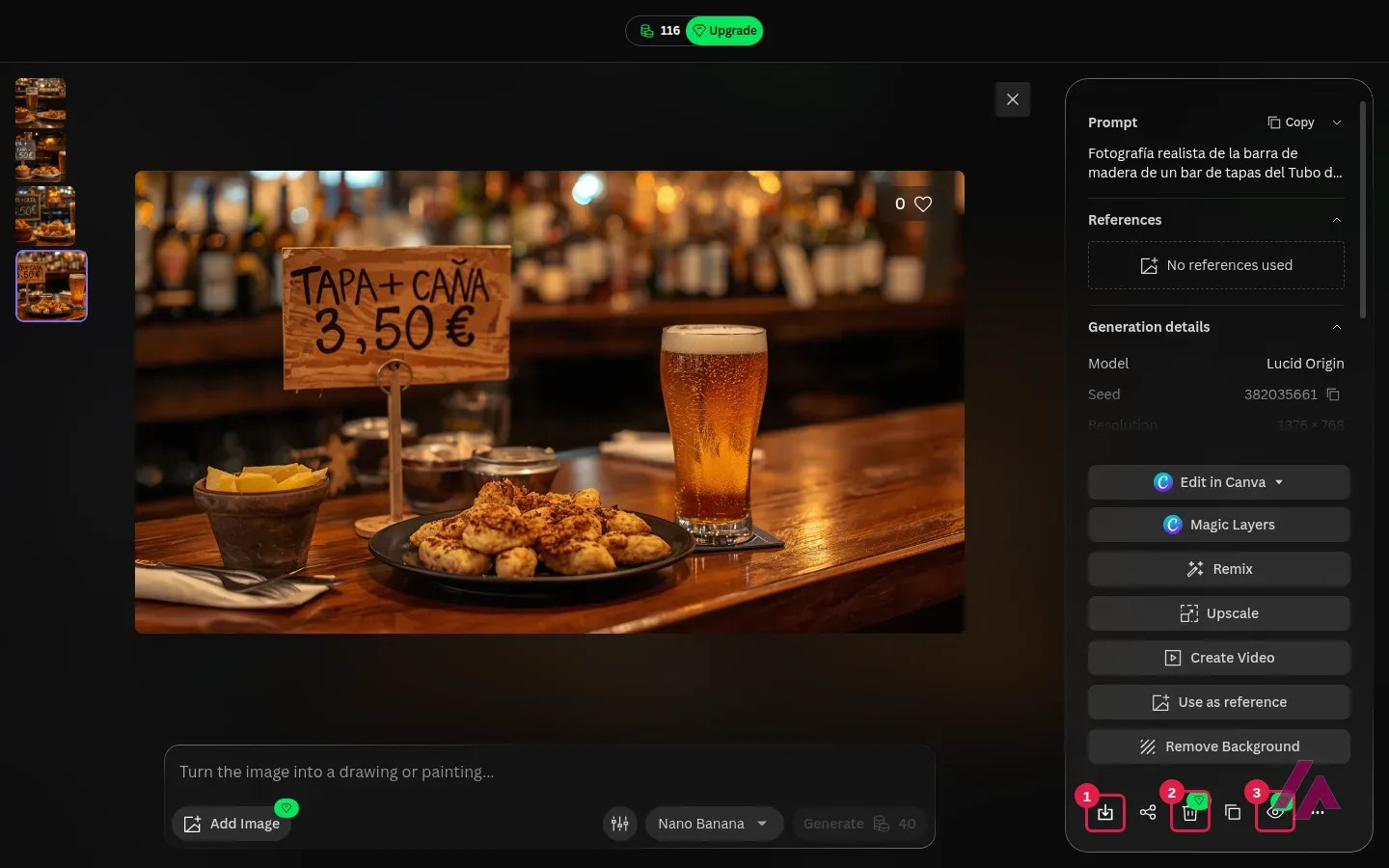The height and width of the screenshot is (868, 1389).
Task: Click the Remix button
Action: tap(1219, 569)
